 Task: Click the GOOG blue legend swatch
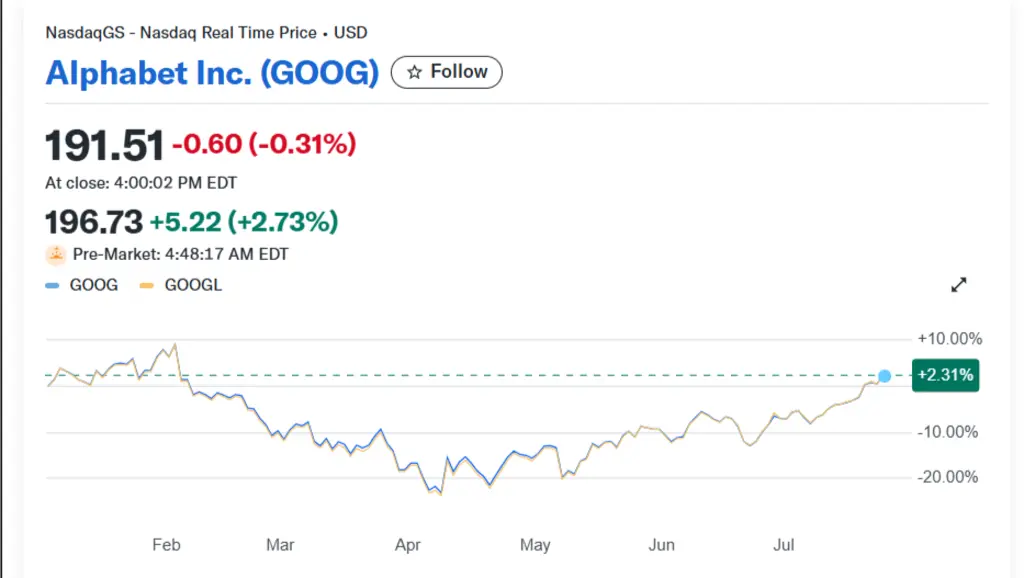(53, 286)
